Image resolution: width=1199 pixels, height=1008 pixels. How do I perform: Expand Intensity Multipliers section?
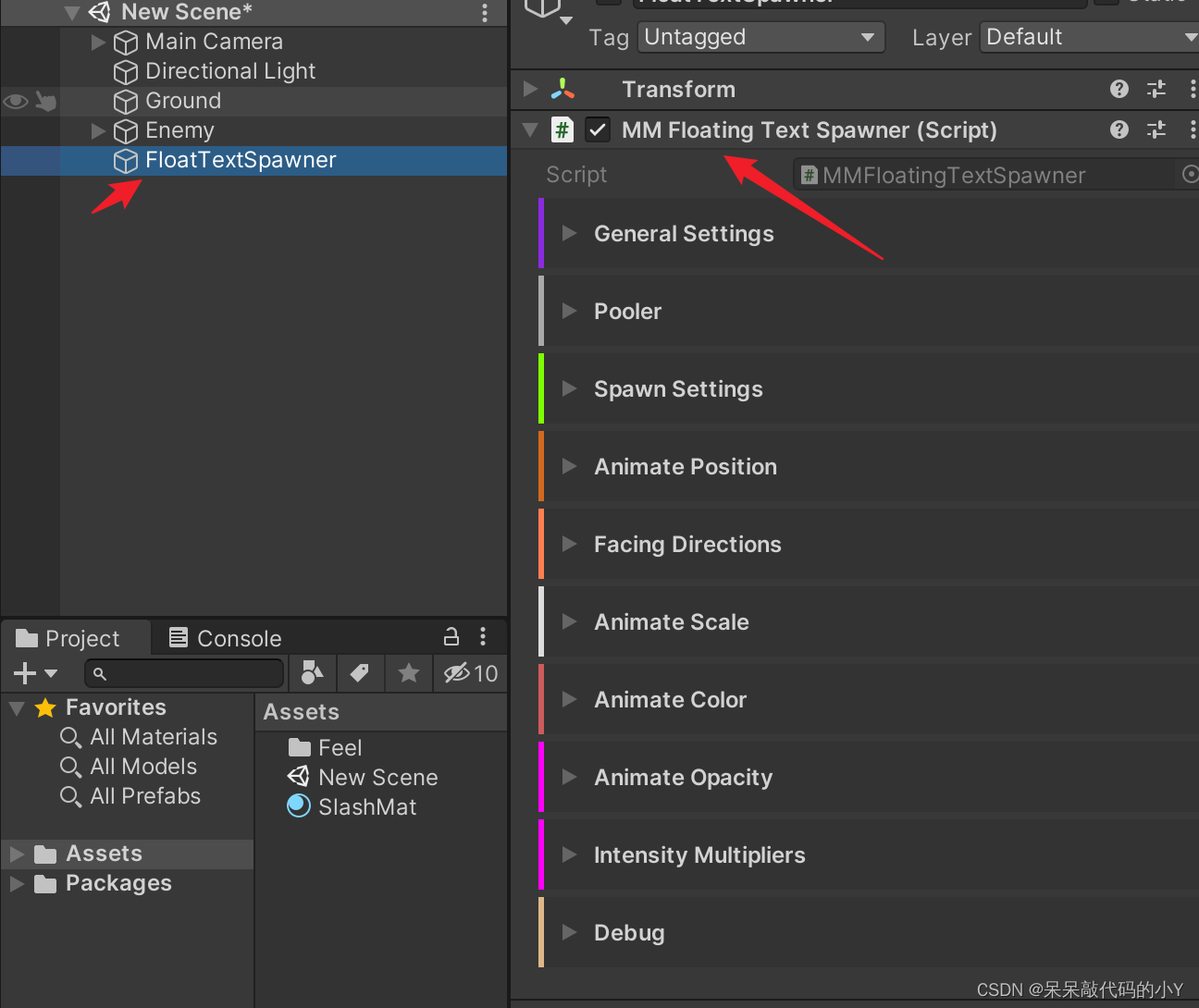(569, 854)
